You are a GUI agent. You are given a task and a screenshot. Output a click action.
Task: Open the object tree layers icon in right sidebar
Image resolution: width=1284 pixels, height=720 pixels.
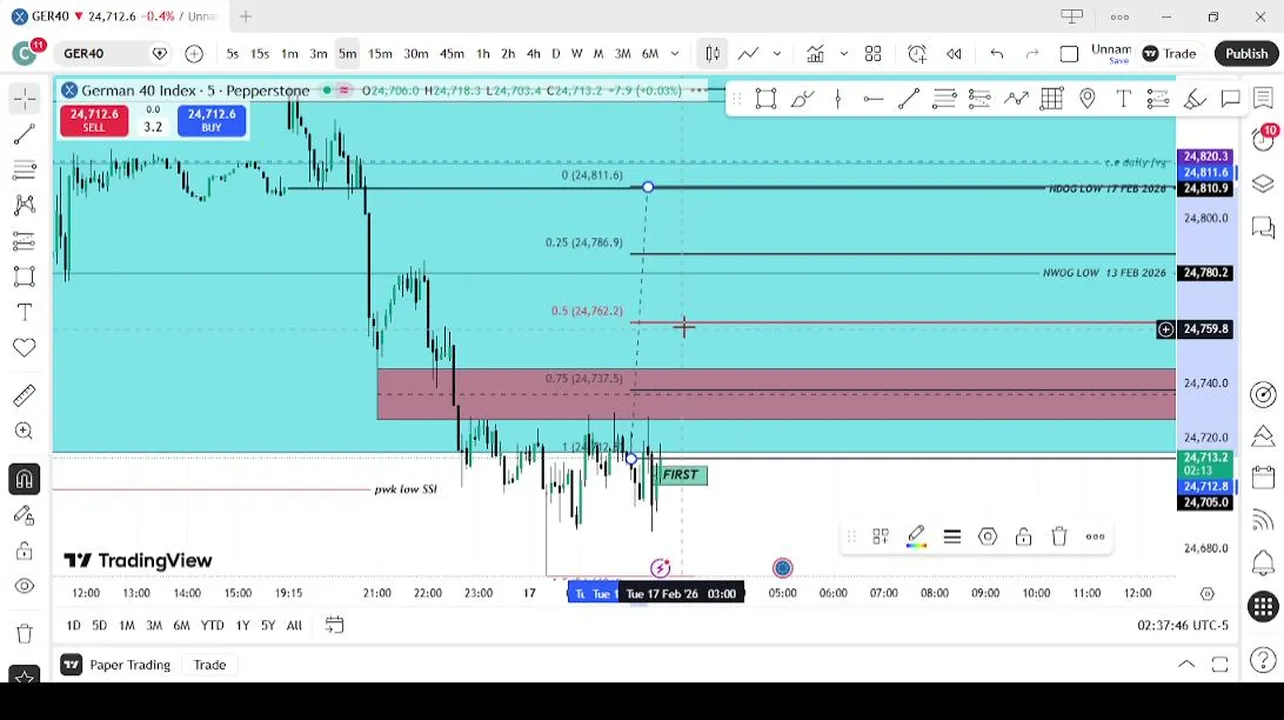coord(1263,184)
